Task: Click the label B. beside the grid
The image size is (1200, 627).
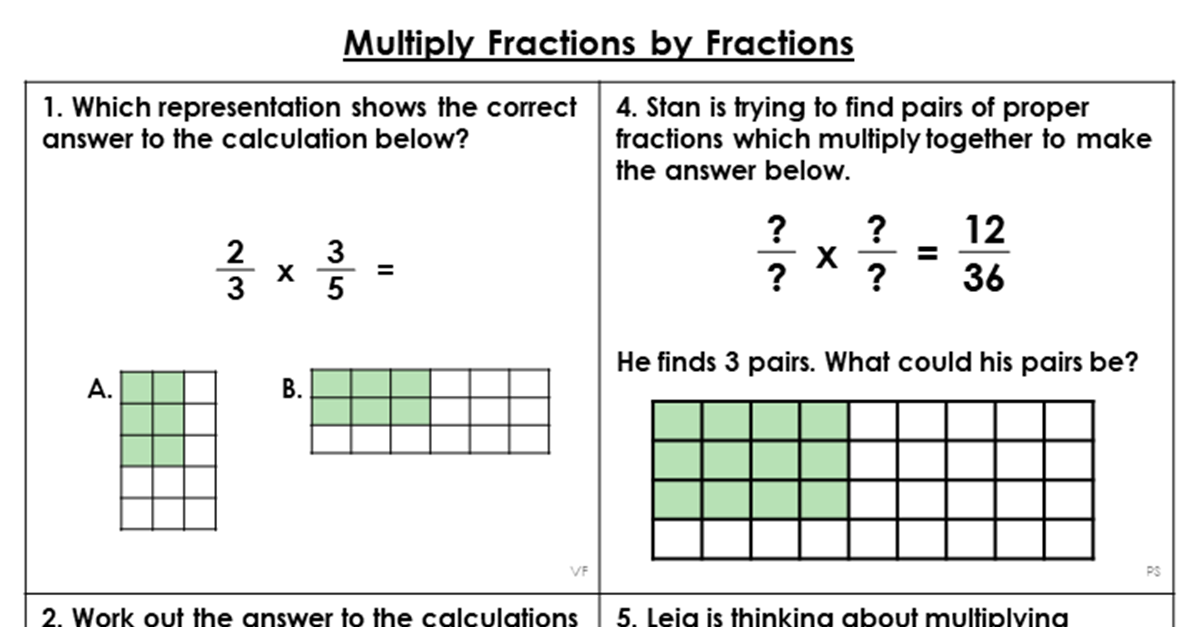Action: point(292,390)
